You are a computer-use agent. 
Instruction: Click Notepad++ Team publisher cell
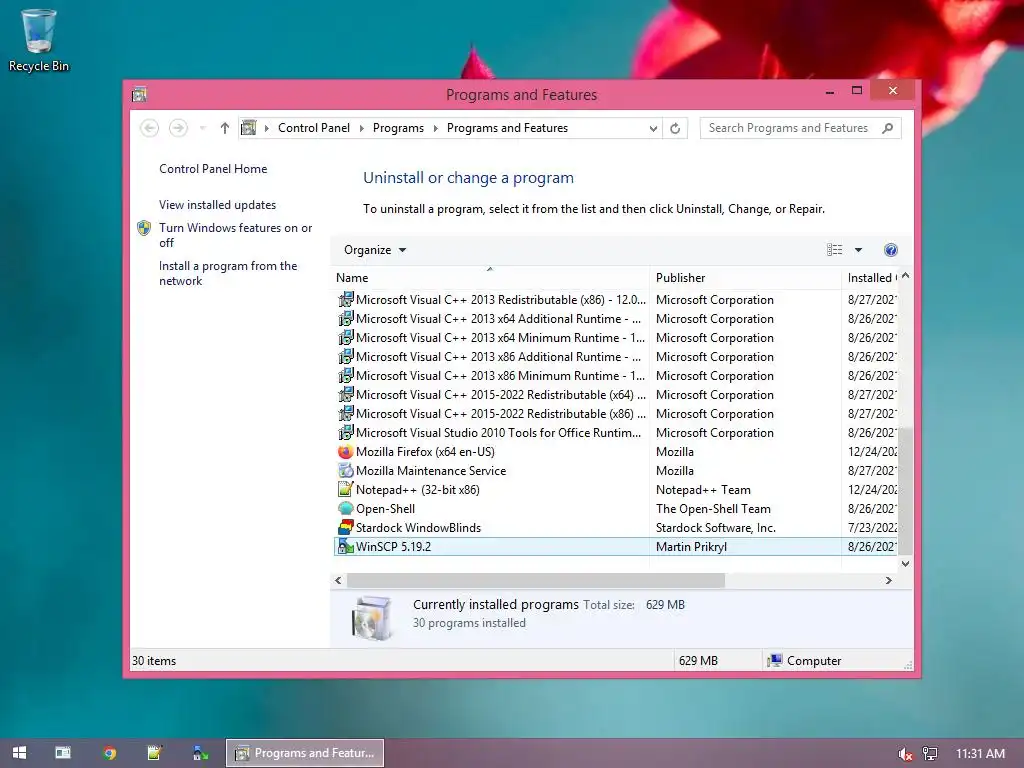703,490
